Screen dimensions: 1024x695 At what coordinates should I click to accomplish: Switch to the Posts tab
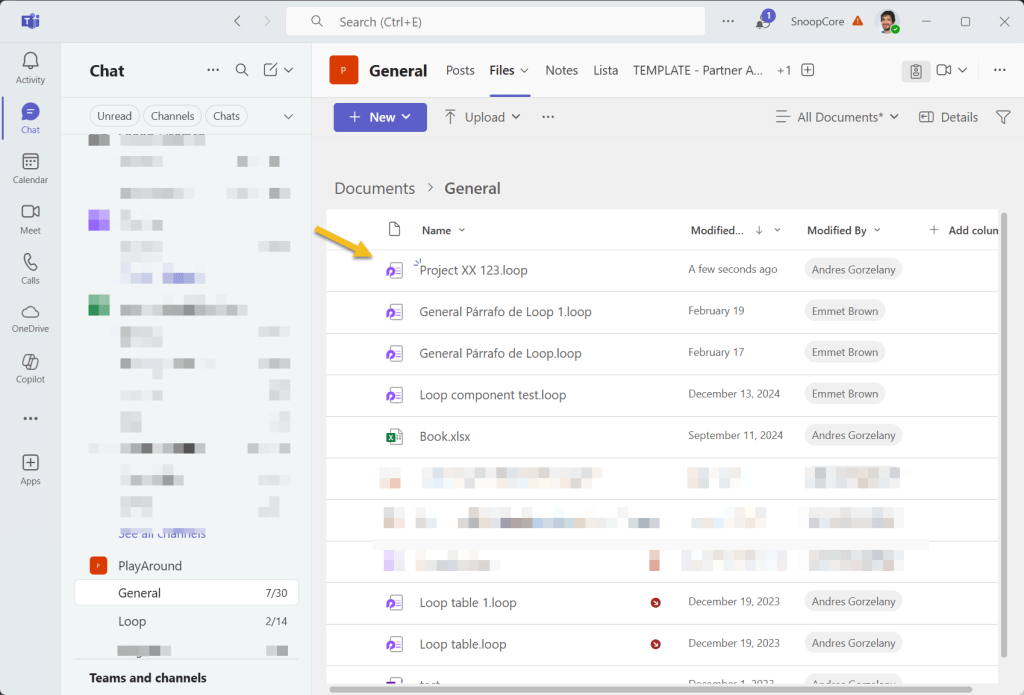pyautogui.click(x=460, y=70)
